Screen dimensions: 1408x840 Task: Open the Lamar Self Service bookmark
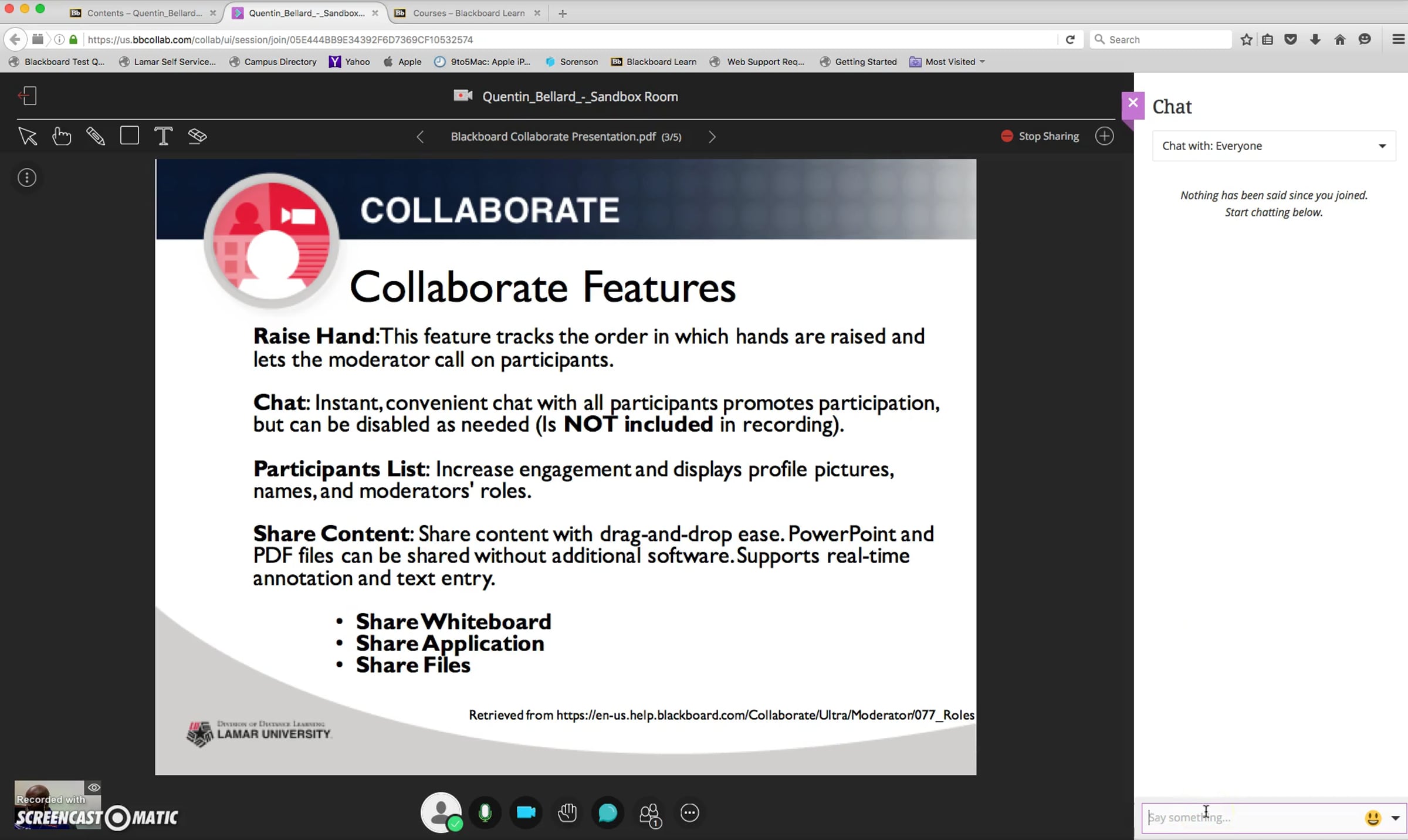point(167,62)
